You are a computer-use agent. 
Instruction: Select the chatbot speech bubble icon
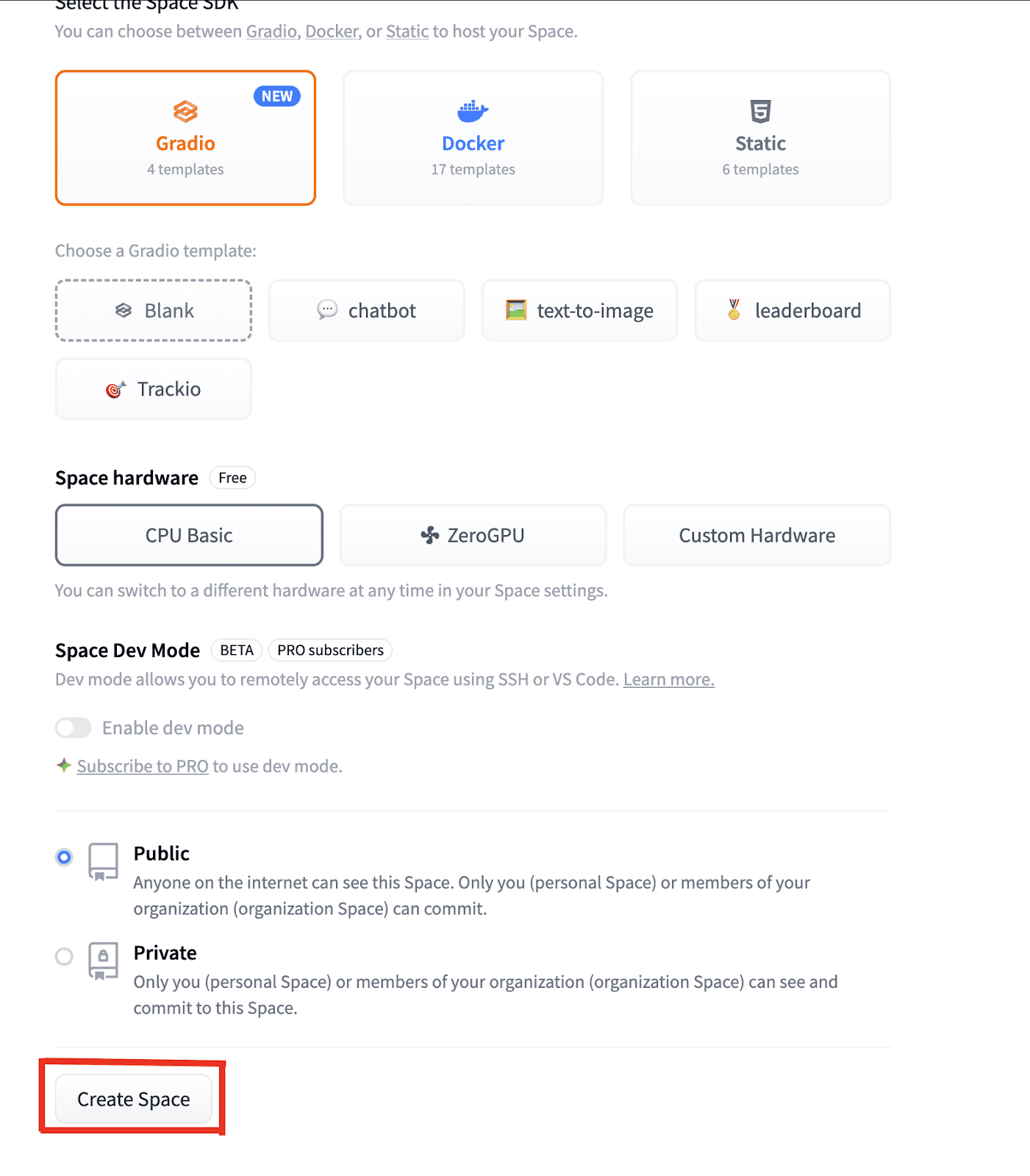327,310
